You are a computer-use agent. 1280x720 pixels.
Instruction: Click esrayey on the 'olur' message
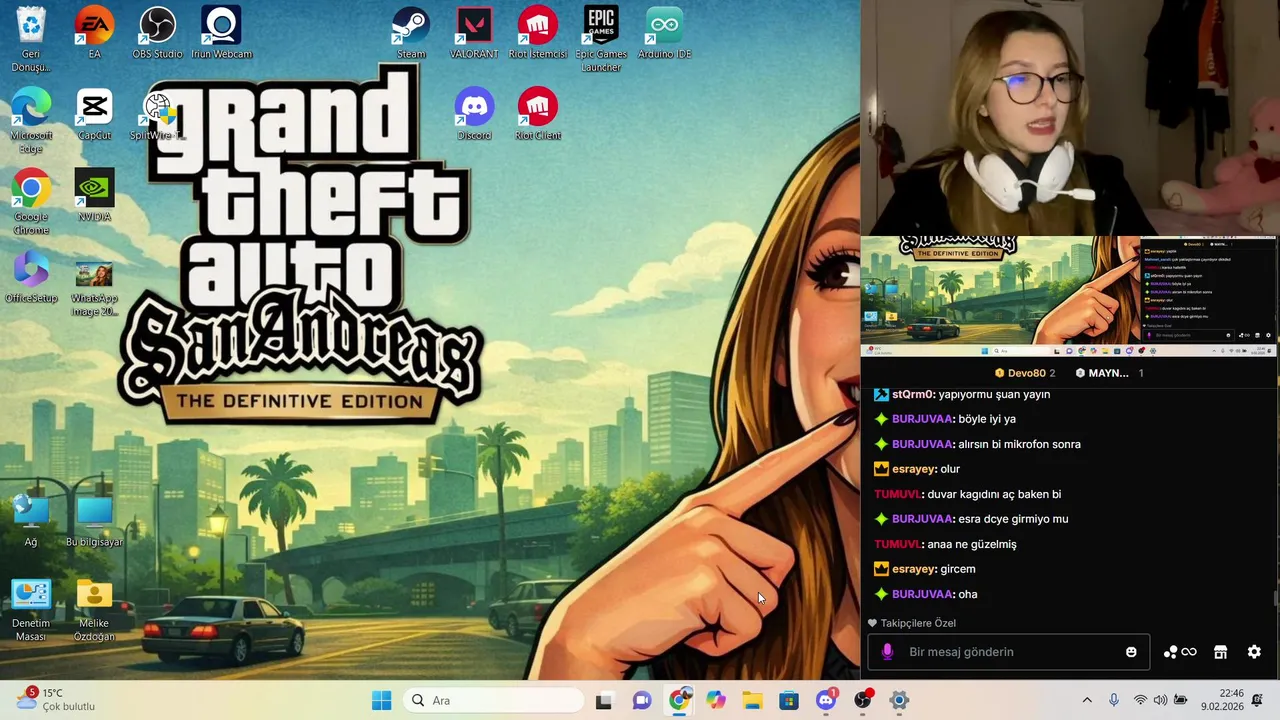pyautogui.click(x=914, y=469)
